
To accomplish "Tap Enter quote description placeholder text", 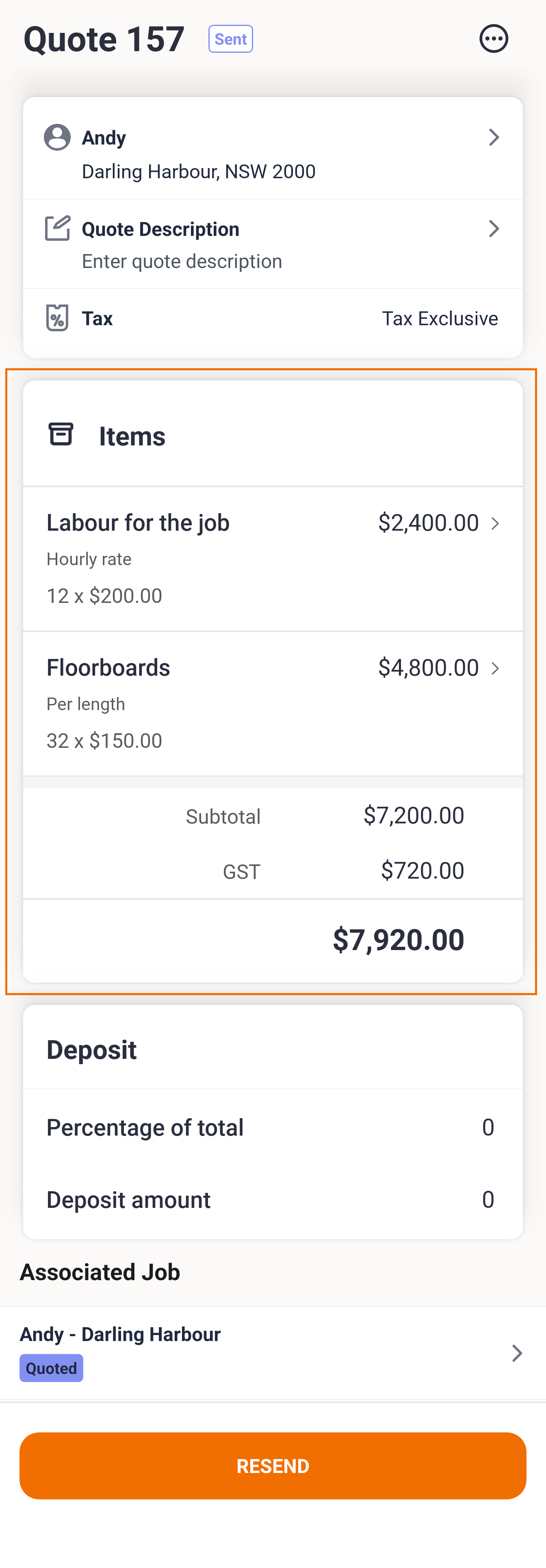I will (182, 262).
